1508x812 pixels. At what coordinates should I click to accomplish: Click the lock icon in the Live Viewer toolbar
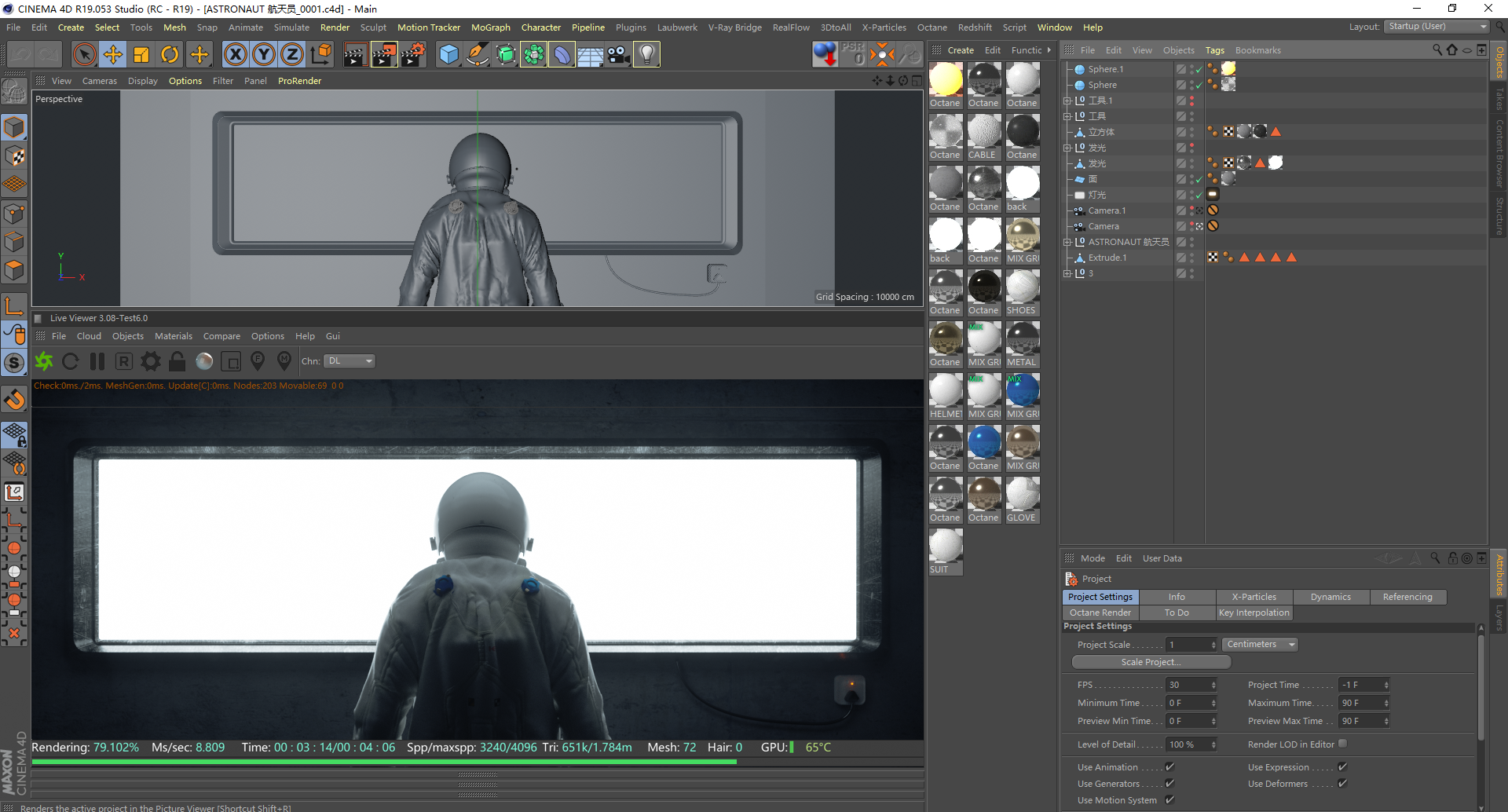pyautogui.click(x=177, y=361)
